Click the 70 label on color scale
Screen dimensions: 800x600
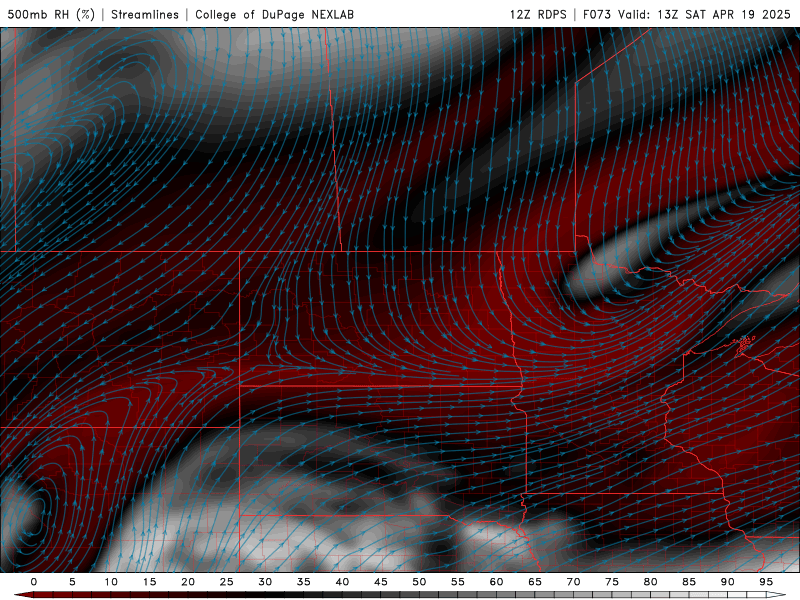point(573,582)
